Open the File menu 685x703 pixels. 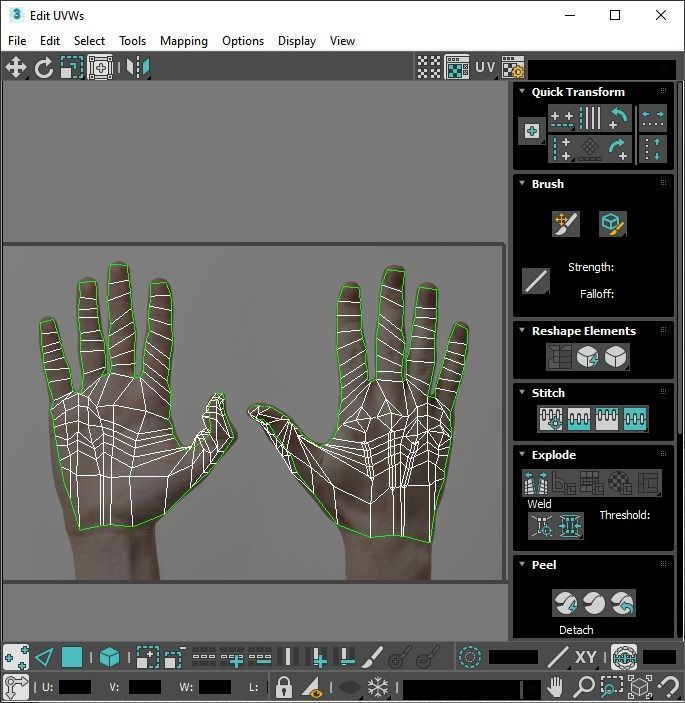17,41
